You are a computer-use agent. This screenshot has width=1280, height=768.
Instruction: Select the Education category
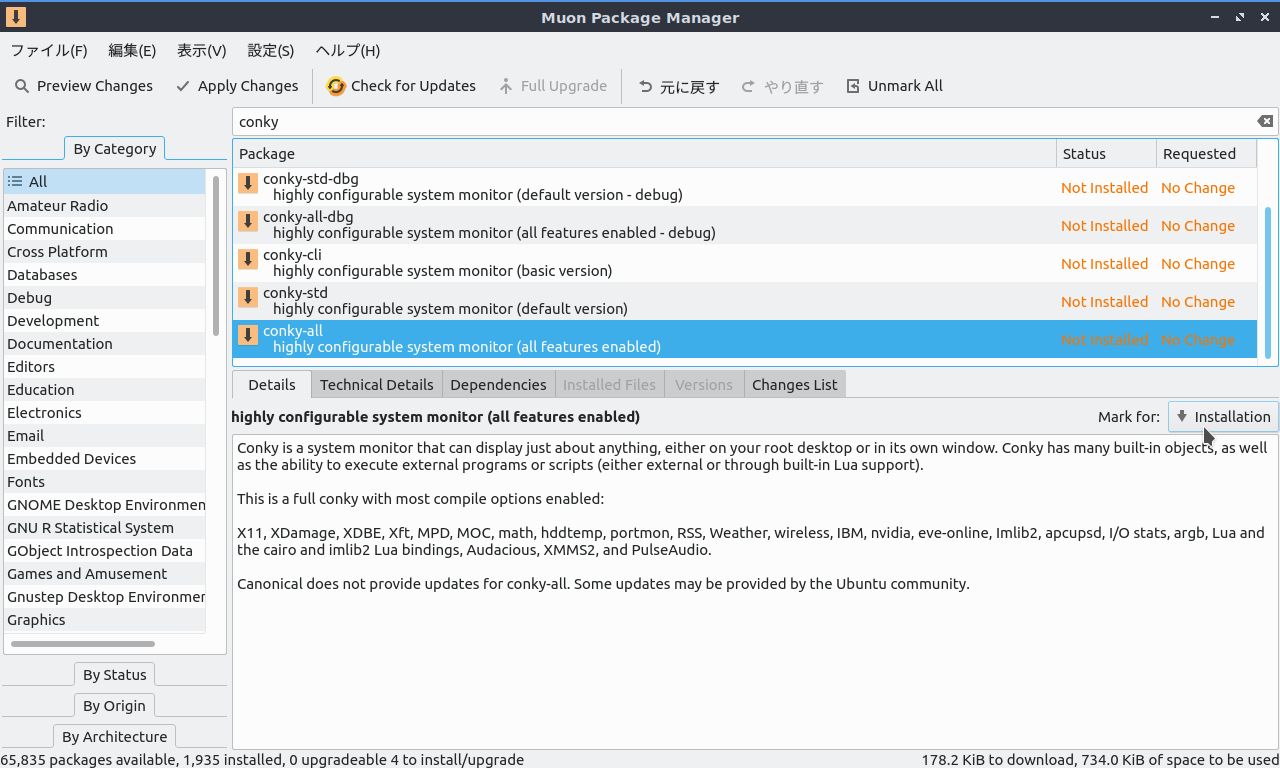105,389
